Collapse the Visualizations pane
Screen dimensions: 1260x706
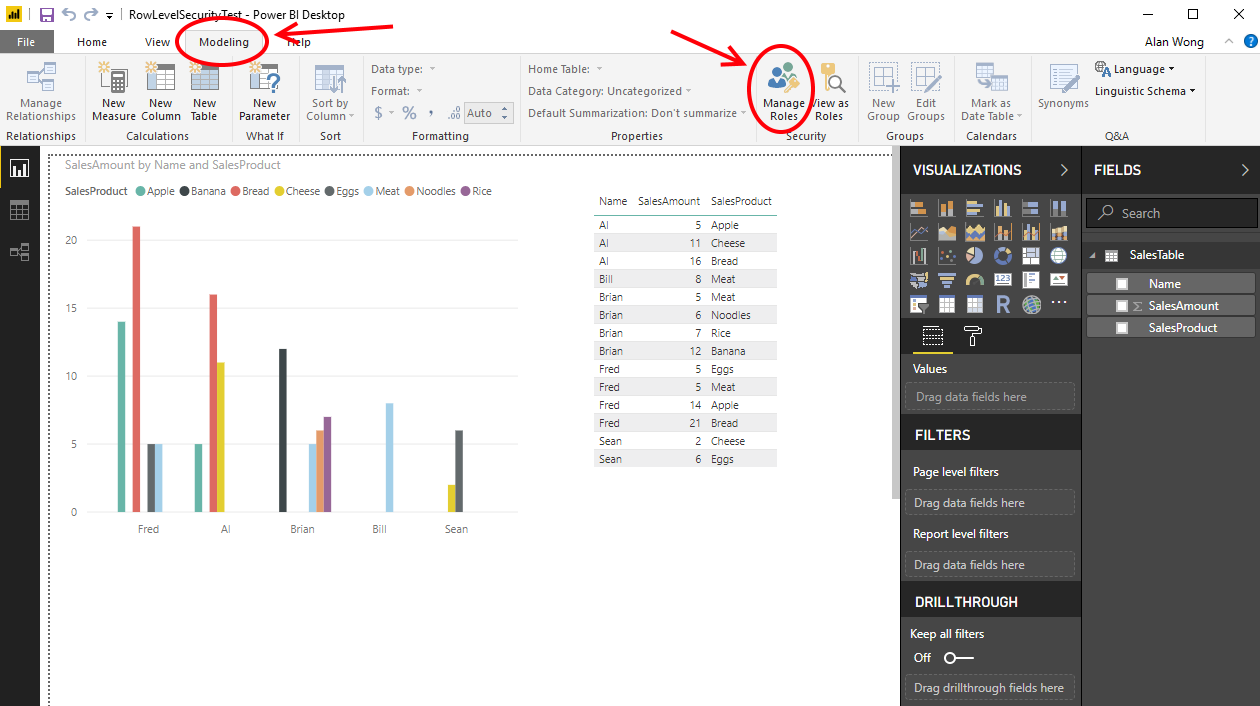1064,170
